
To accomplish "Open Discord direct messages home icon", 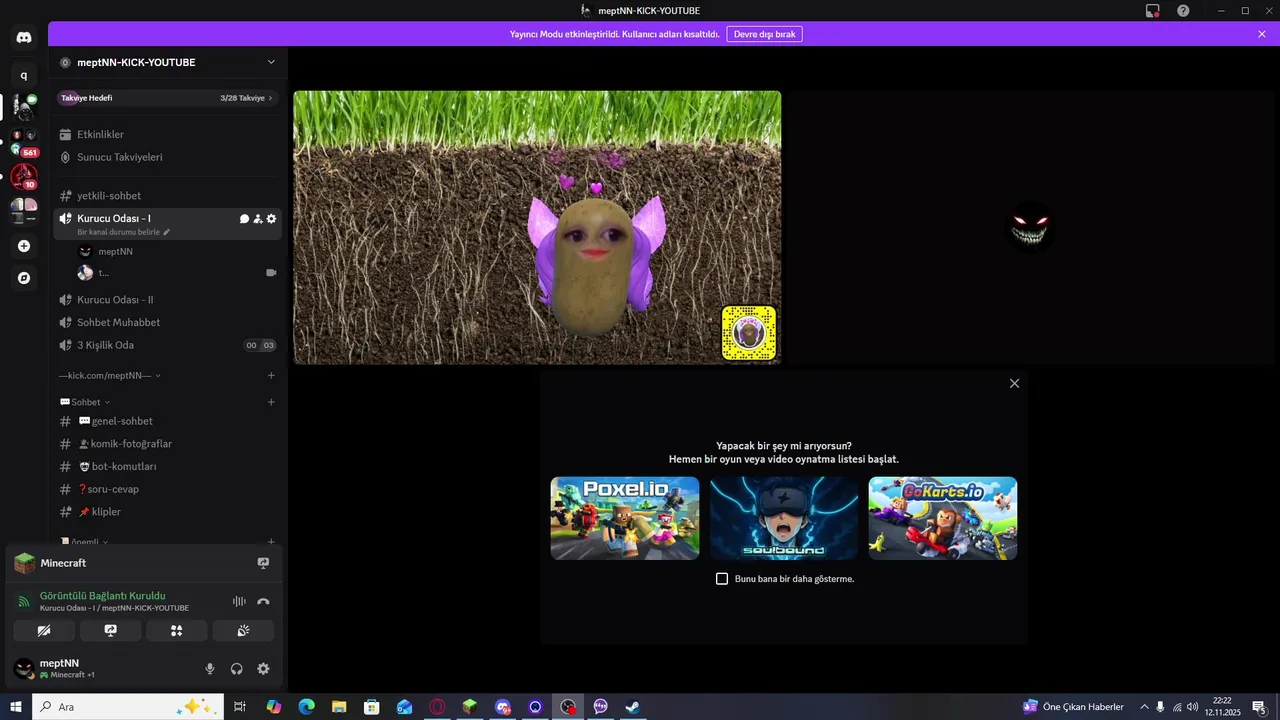I will tap(24, 38).
